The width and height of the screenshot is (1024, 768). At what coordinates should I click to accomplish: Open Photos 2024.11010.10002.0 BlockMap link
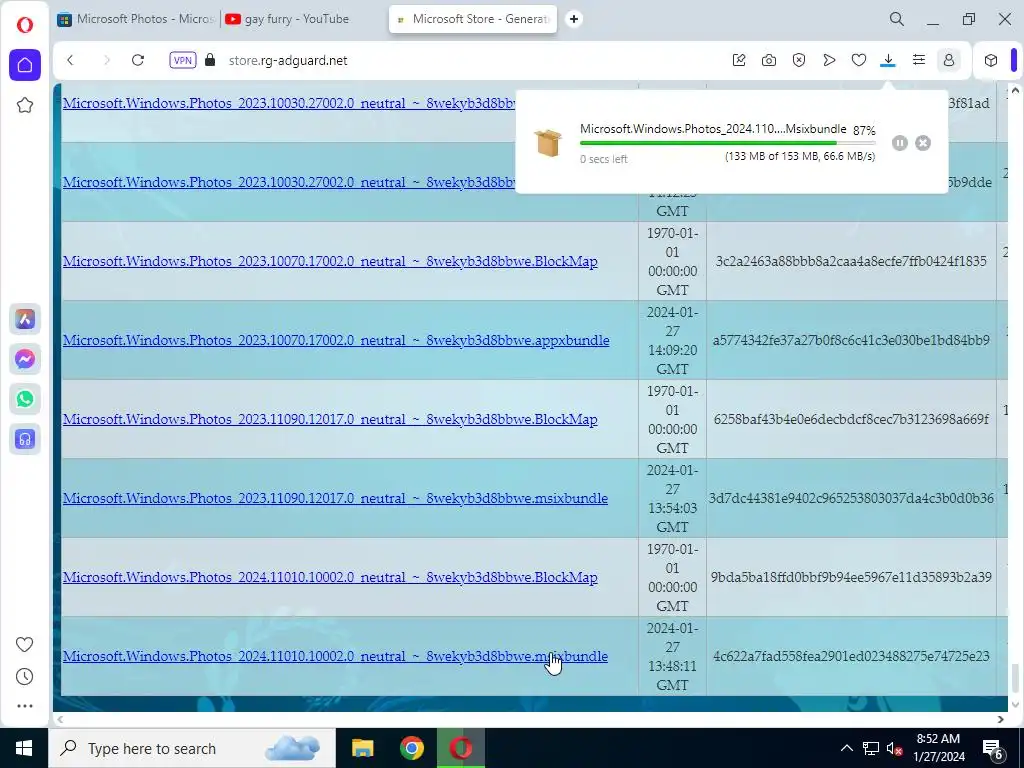(330, 577)
